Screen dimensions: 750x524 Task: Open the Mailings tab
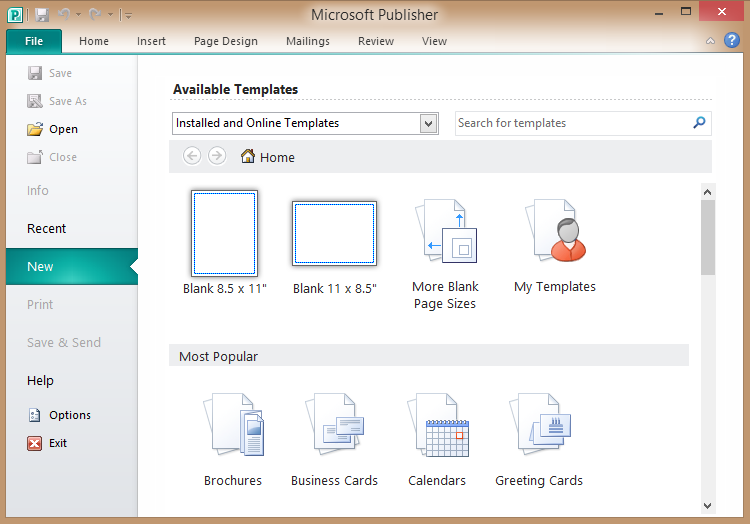308,41
